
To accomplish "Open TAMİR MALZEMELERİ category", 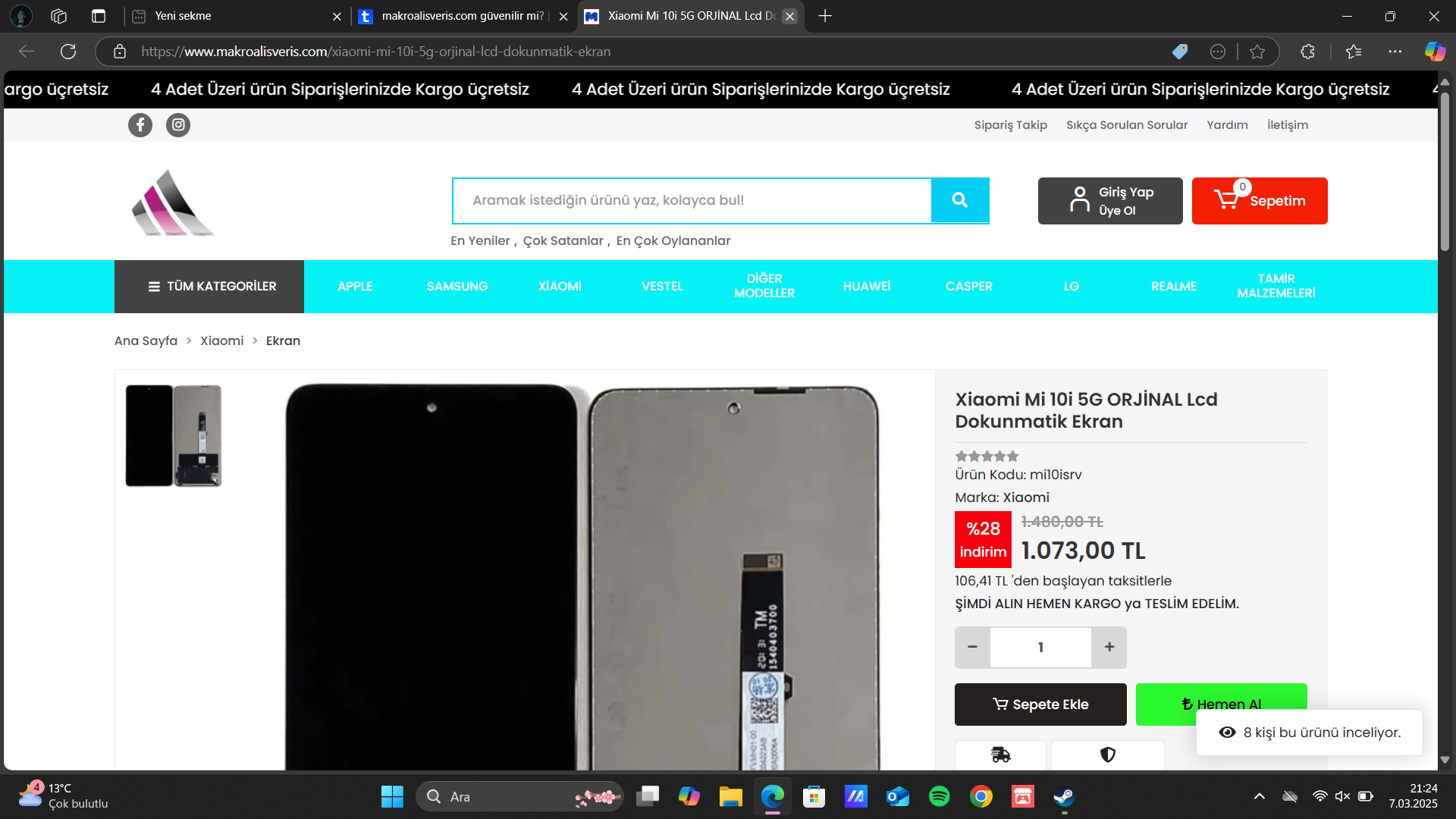I will 1276,286.
